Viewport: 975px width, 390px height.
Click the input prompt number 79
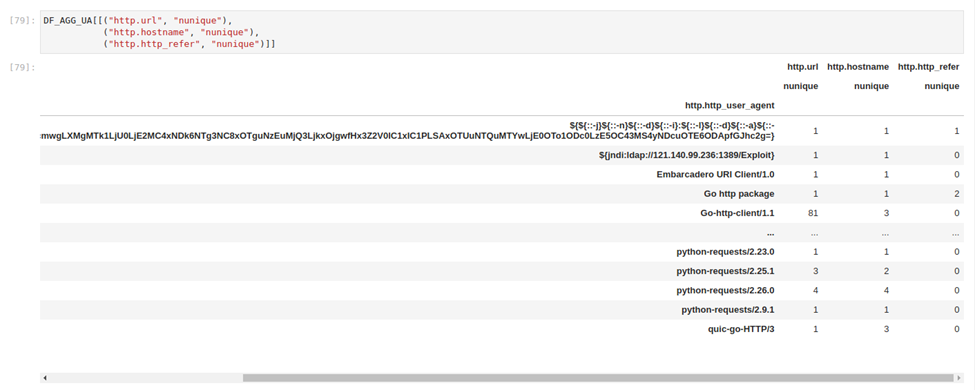pos(22,20)
